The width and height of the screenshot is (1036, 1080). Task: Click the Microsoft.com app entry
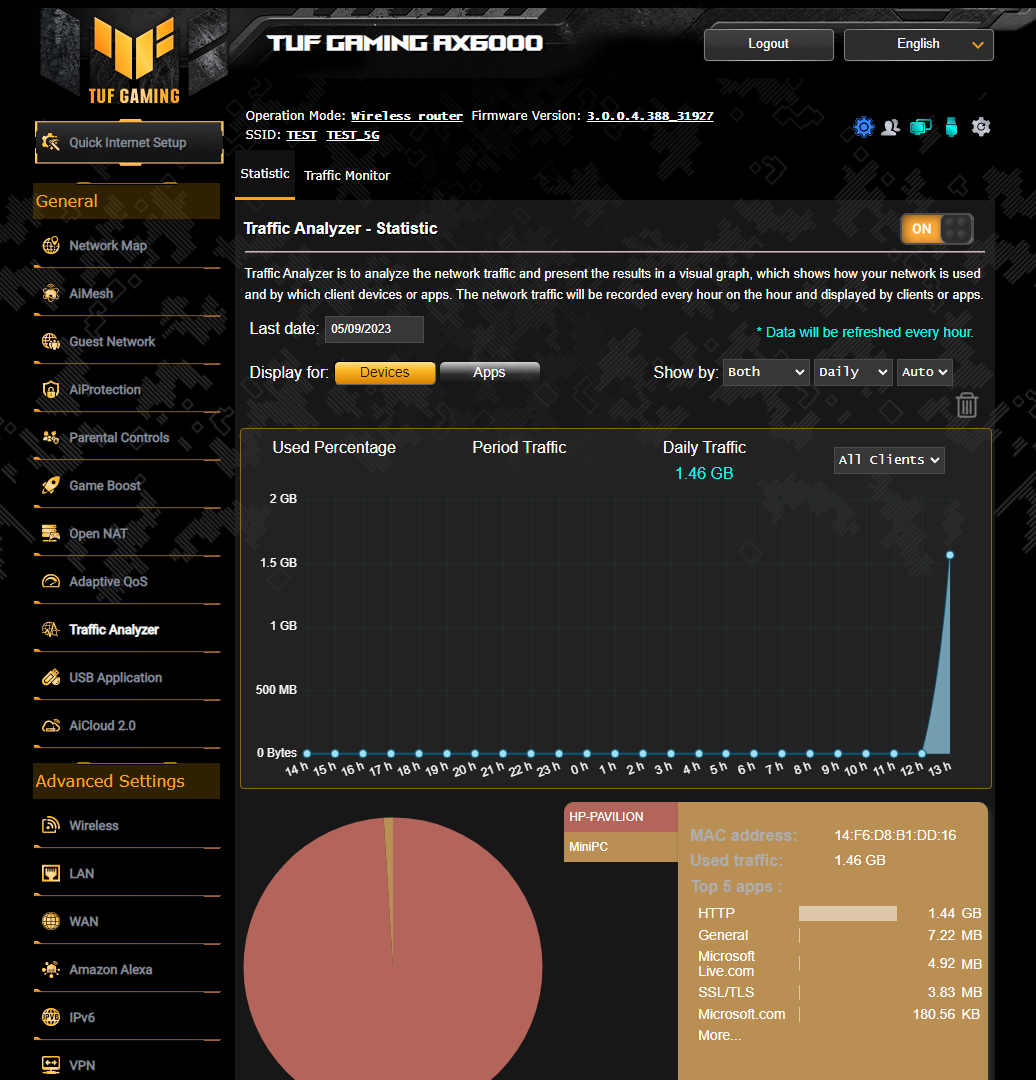click(741, 1015)
